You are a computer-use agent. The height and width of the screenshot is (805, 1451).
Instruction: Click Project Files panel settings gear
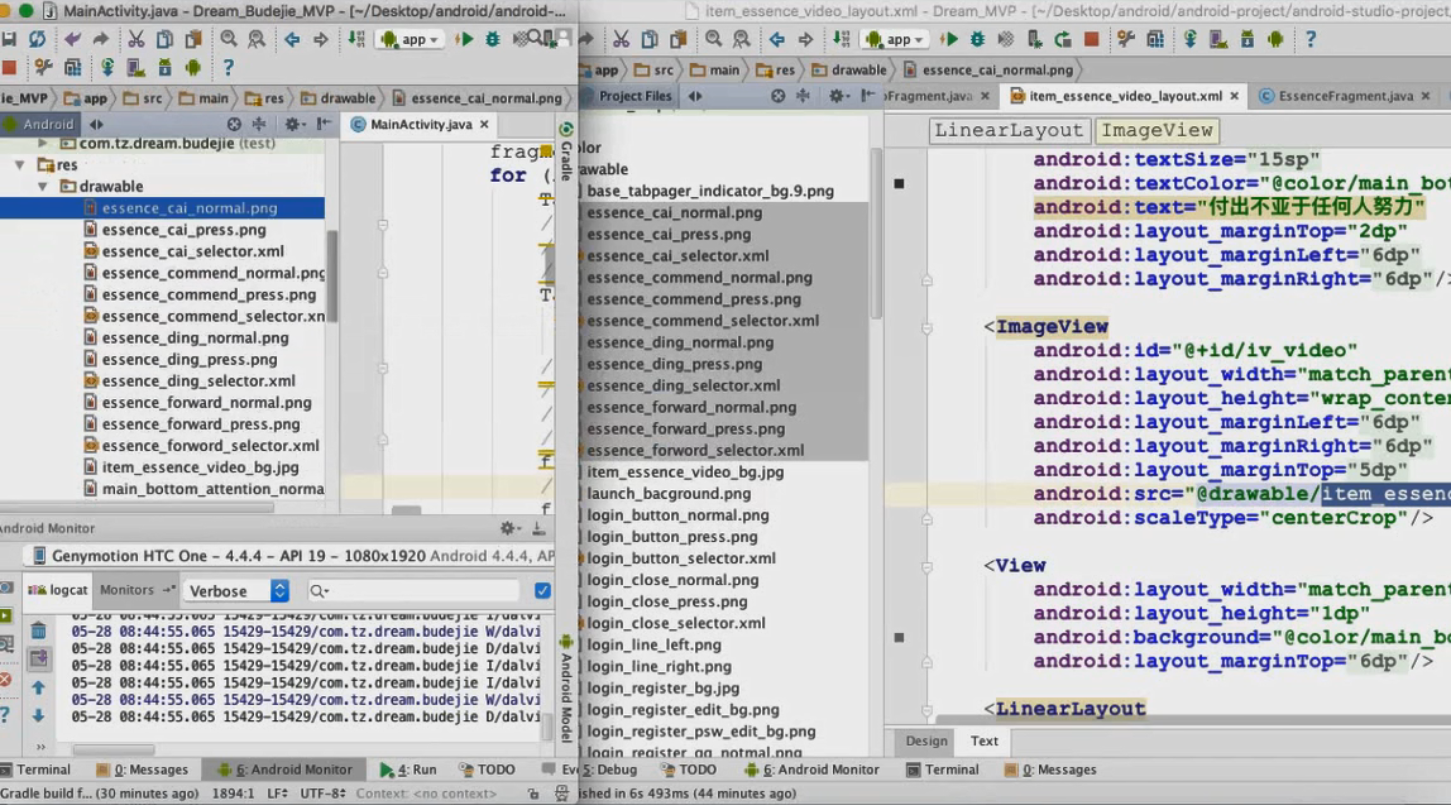[x=838, y=96]
